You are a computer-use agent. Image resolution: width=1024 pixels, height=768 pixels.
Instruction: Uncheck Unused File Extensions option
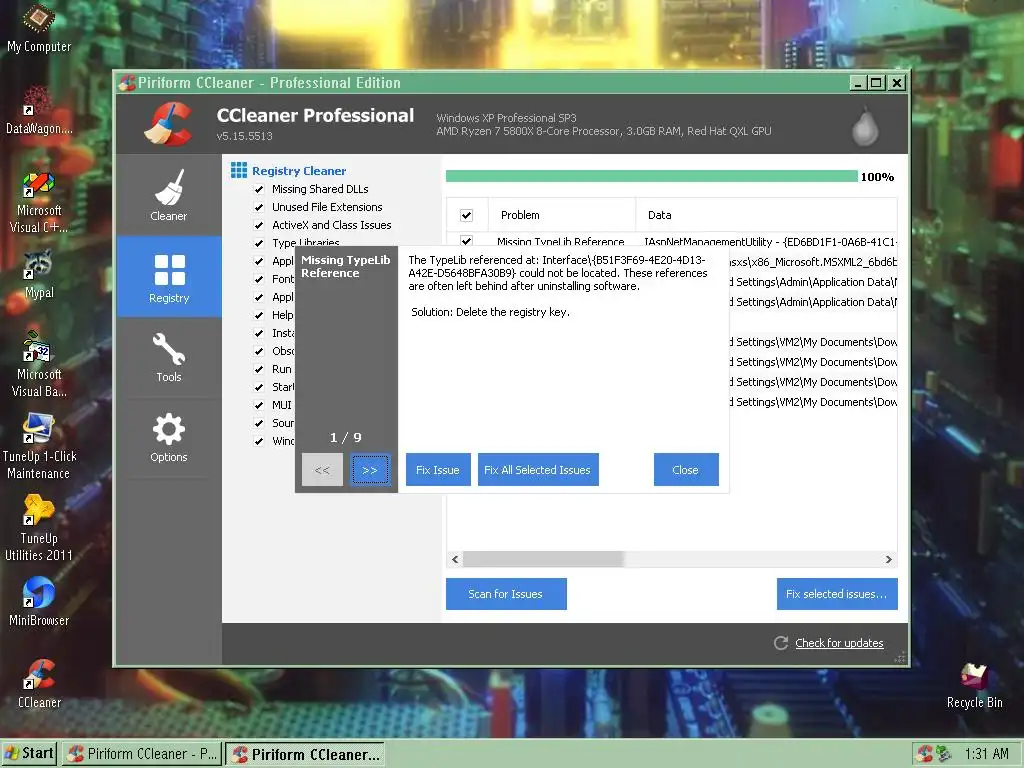click(259, 207)
